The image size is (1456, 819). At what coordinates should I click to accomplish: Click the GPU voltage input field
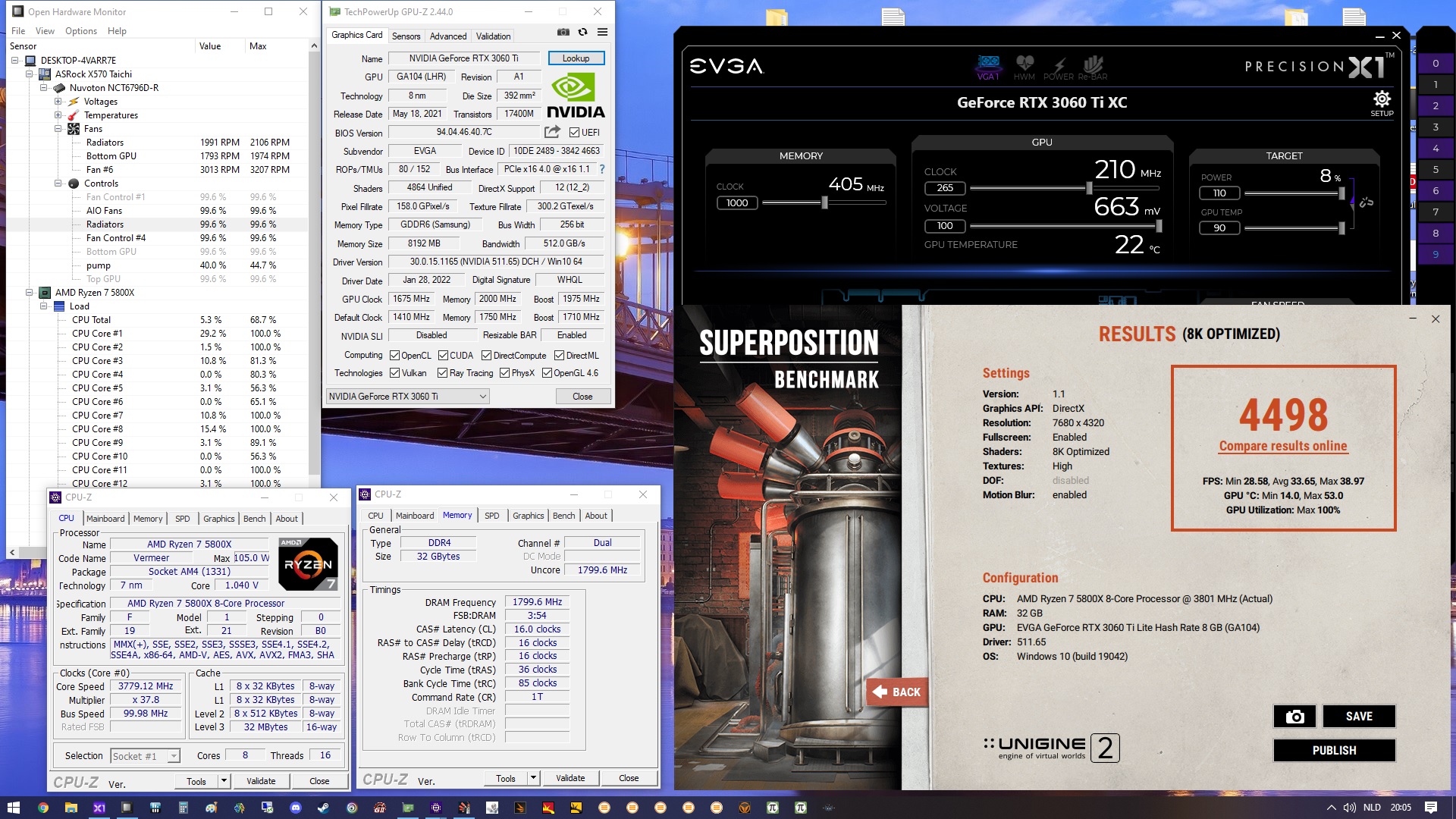click(x=945, y=225)
